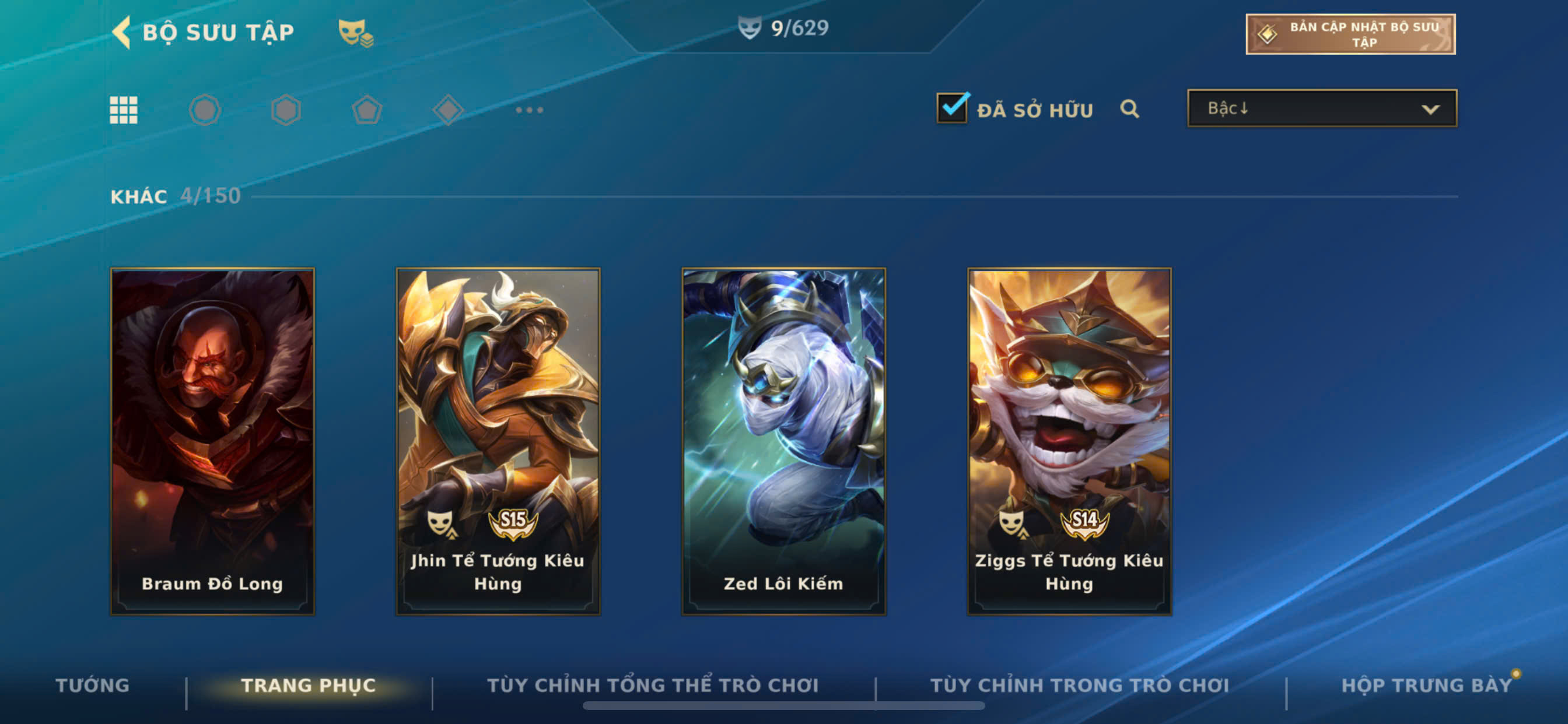Select the pentagon rarity filter icon

(367, 110)
